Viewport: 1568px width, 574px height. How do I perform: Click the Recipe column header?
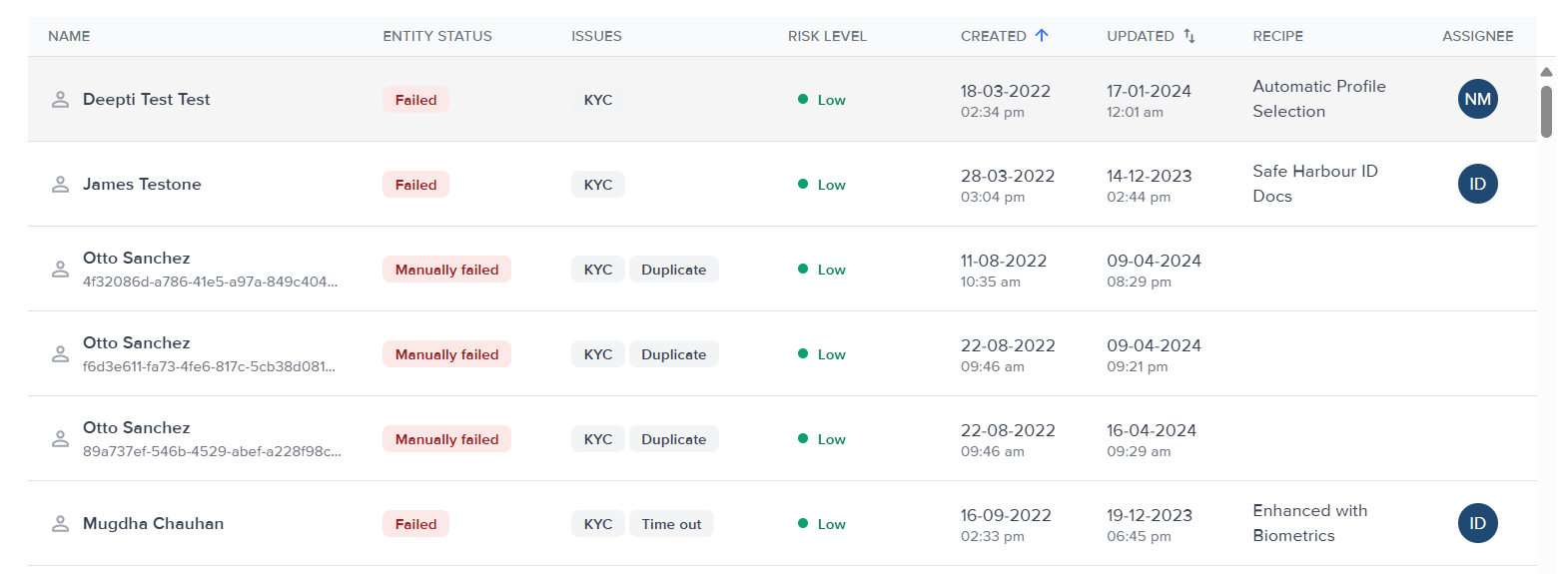coord(1277,36)
